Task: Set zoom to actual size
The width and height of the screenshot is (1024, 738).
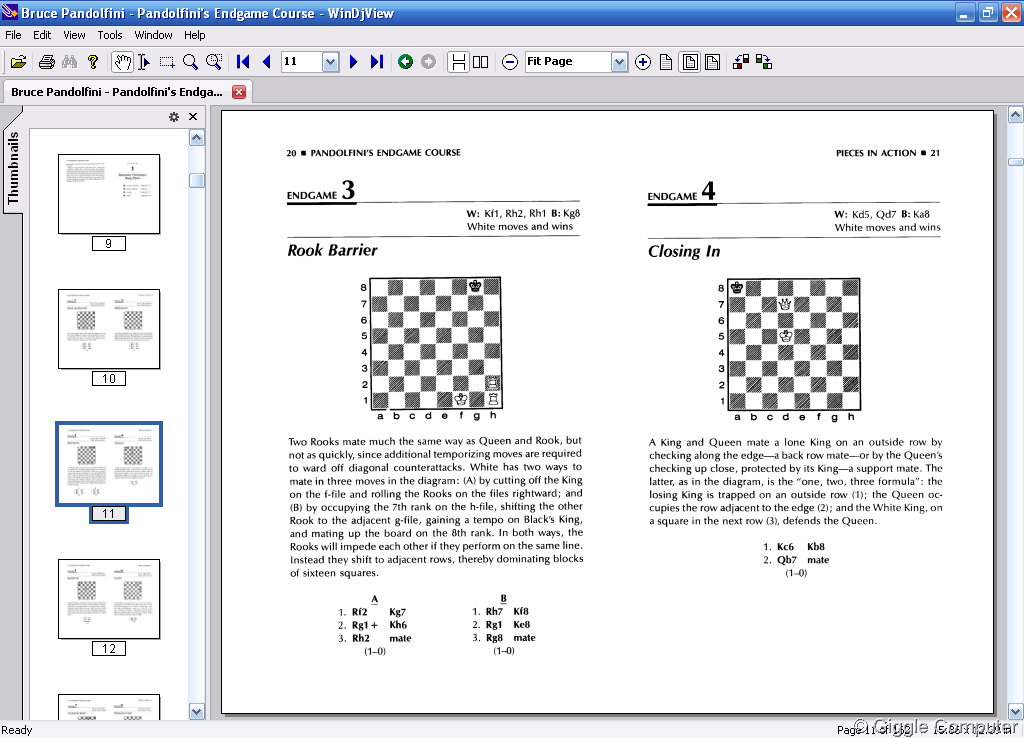Action: pyautogui.click(x=665, y=62)
